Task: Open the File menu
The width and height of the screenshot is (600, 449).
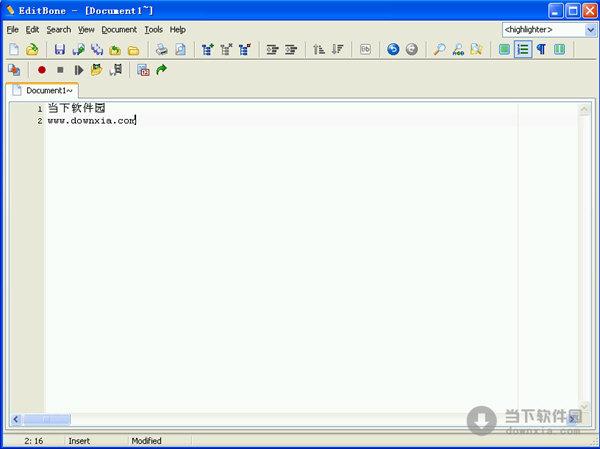Action: 13,30
